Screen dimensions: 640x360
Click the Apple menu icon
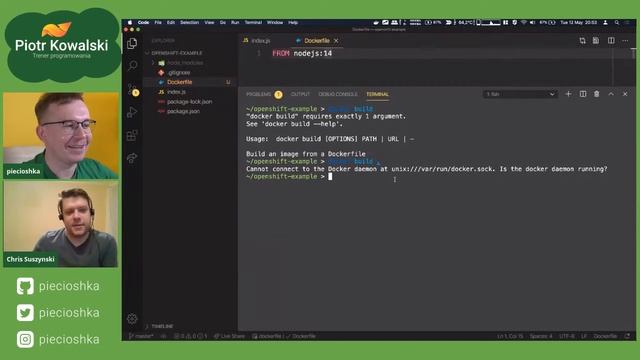[130, 22]
